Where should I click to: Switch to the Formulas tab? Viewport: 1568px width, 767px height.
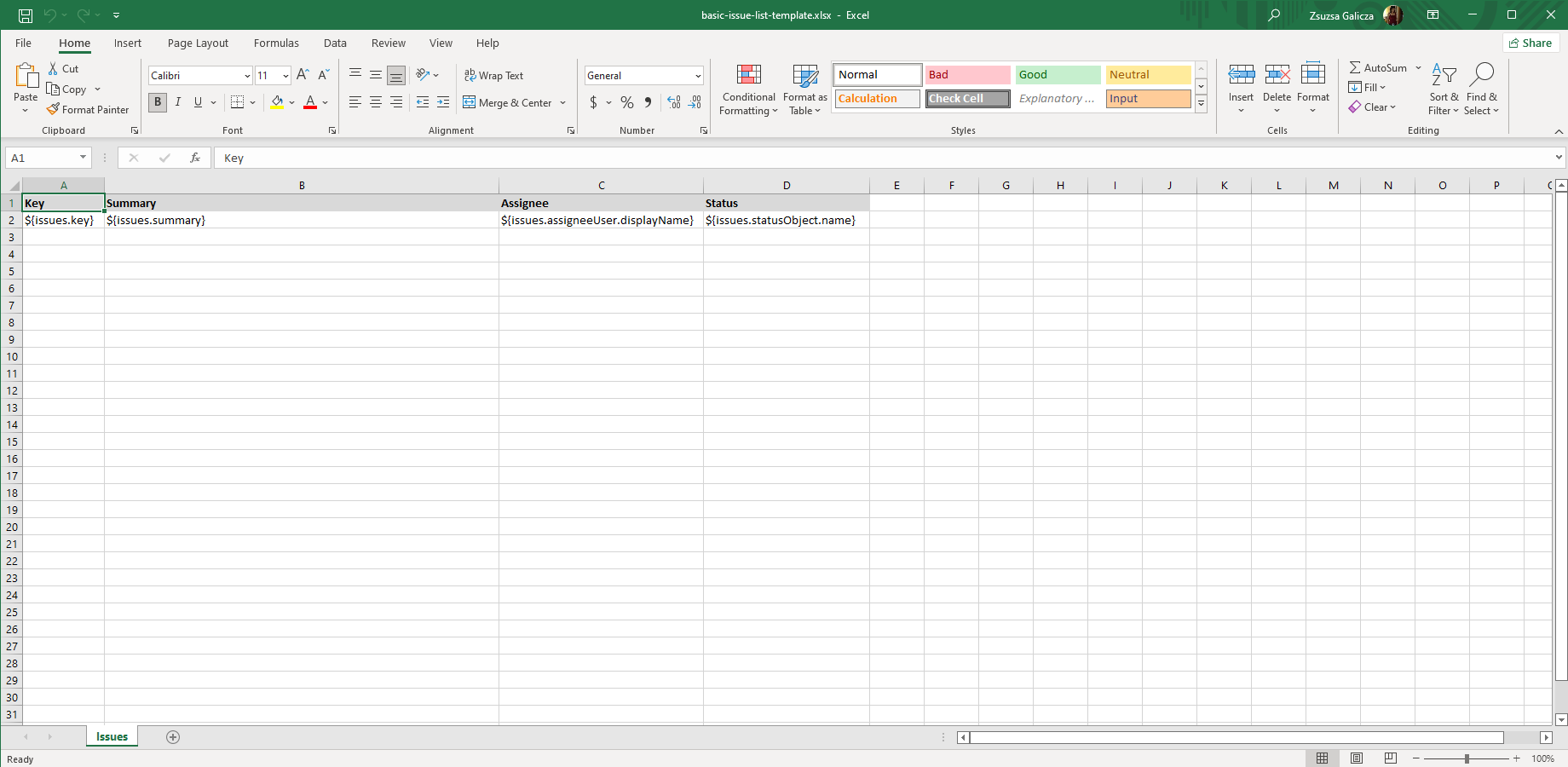click(x=276, y=43)
